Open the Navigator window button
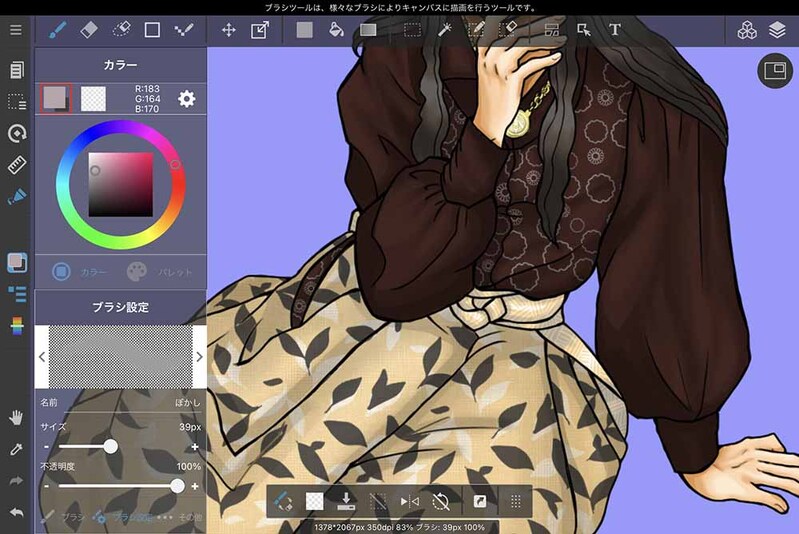This screenshot has width=799, height=534. 775,70
